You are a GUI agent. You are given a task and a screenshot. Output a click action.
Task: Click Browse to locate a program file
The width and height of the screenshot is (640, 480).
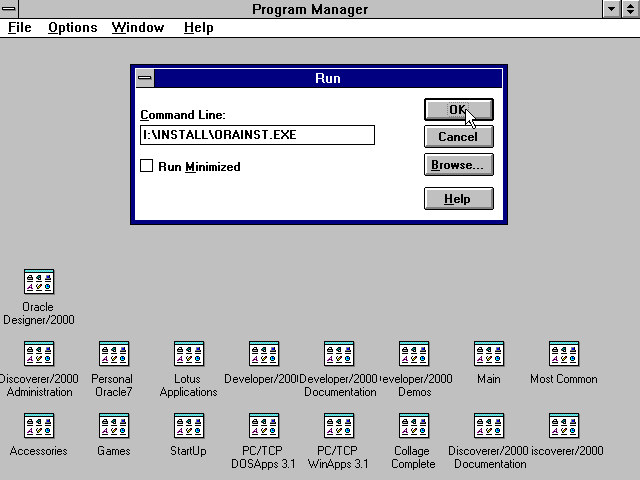pos(458,165)
